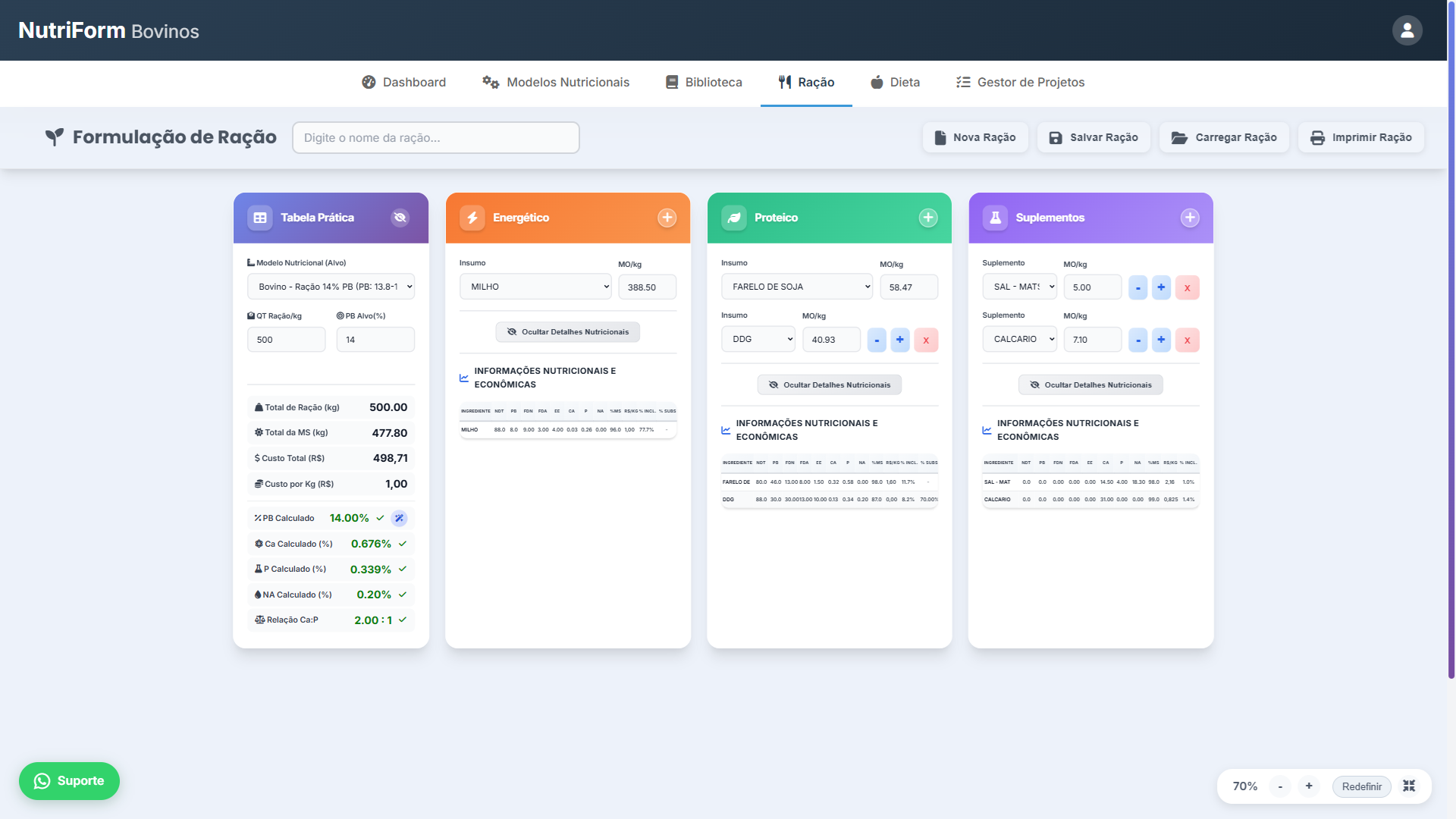Screen dimensions: 1456x819
Task: Hide Proteico nutritional details
Action: pyautogui.click(x=830, y=385)
